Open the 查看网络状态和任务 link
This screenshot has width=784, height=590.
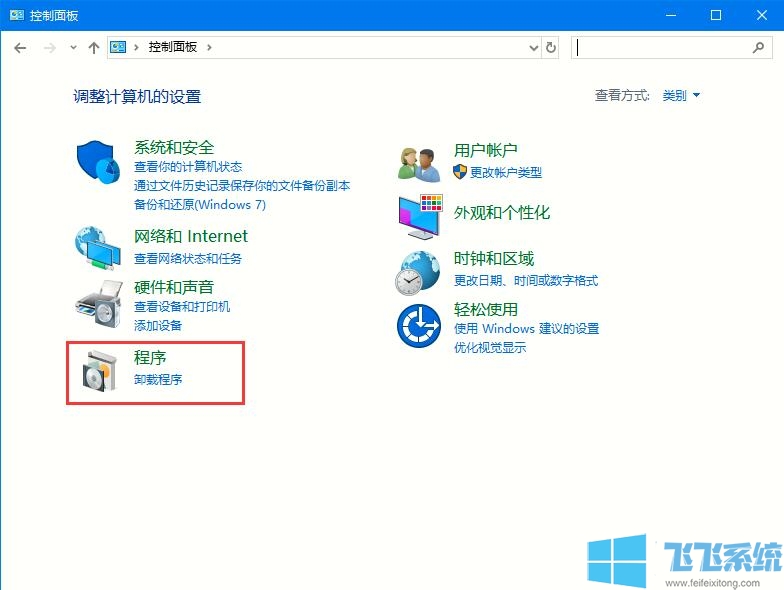point(188,258)
